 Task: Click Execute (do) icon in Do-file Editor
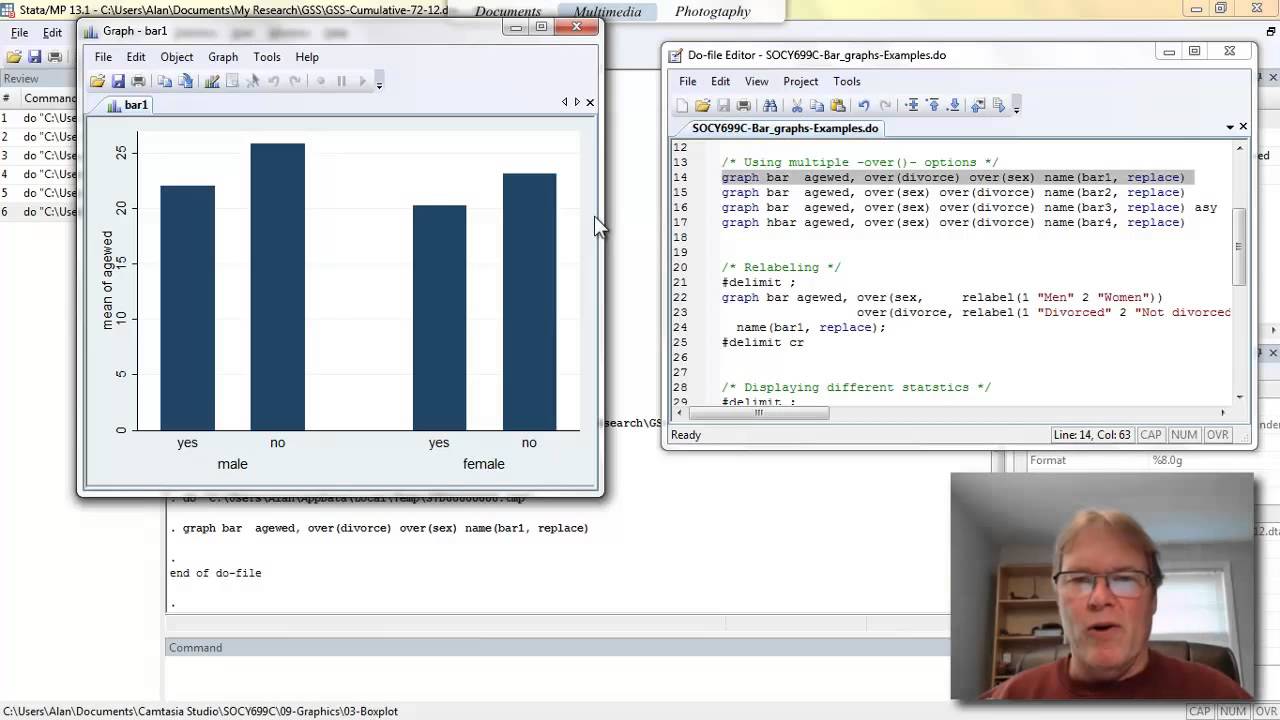pos(998,105)
